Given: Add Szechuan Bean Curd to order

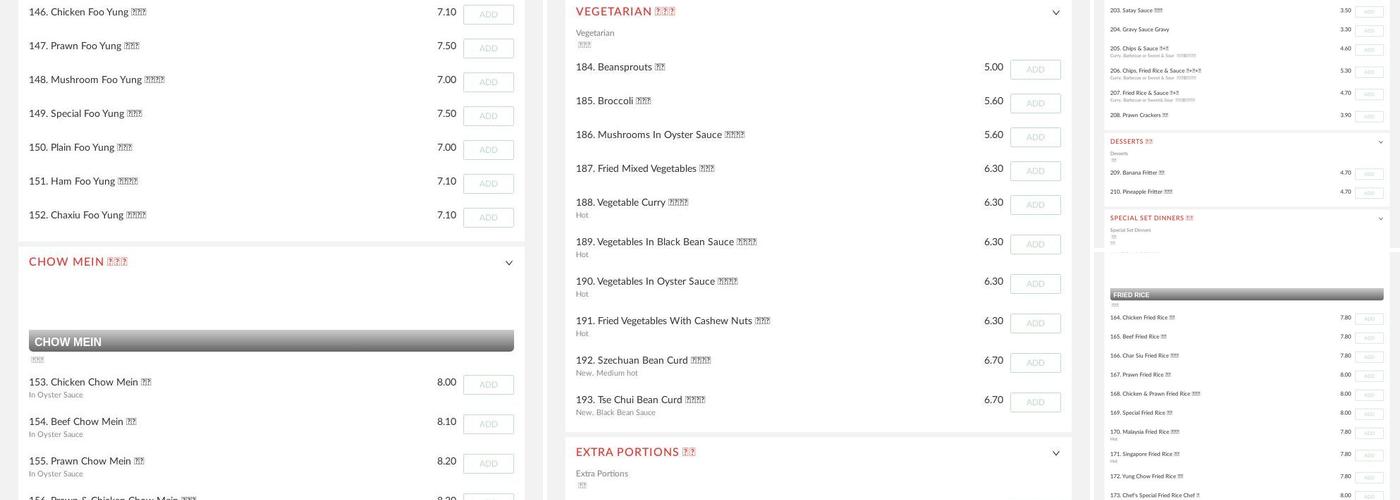Looking at the screenshot, I should 1035,363.
